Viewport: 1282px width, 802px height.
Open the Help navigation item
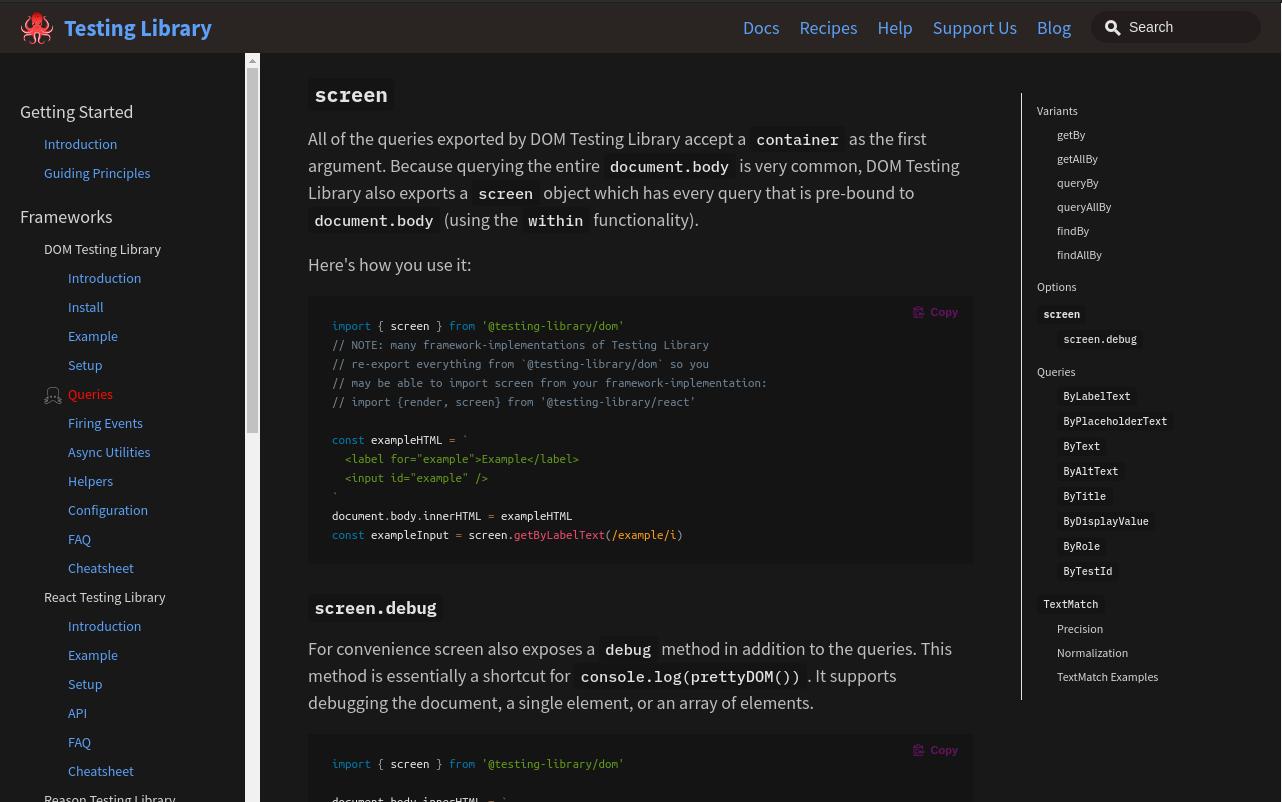[x=895, y=28]
